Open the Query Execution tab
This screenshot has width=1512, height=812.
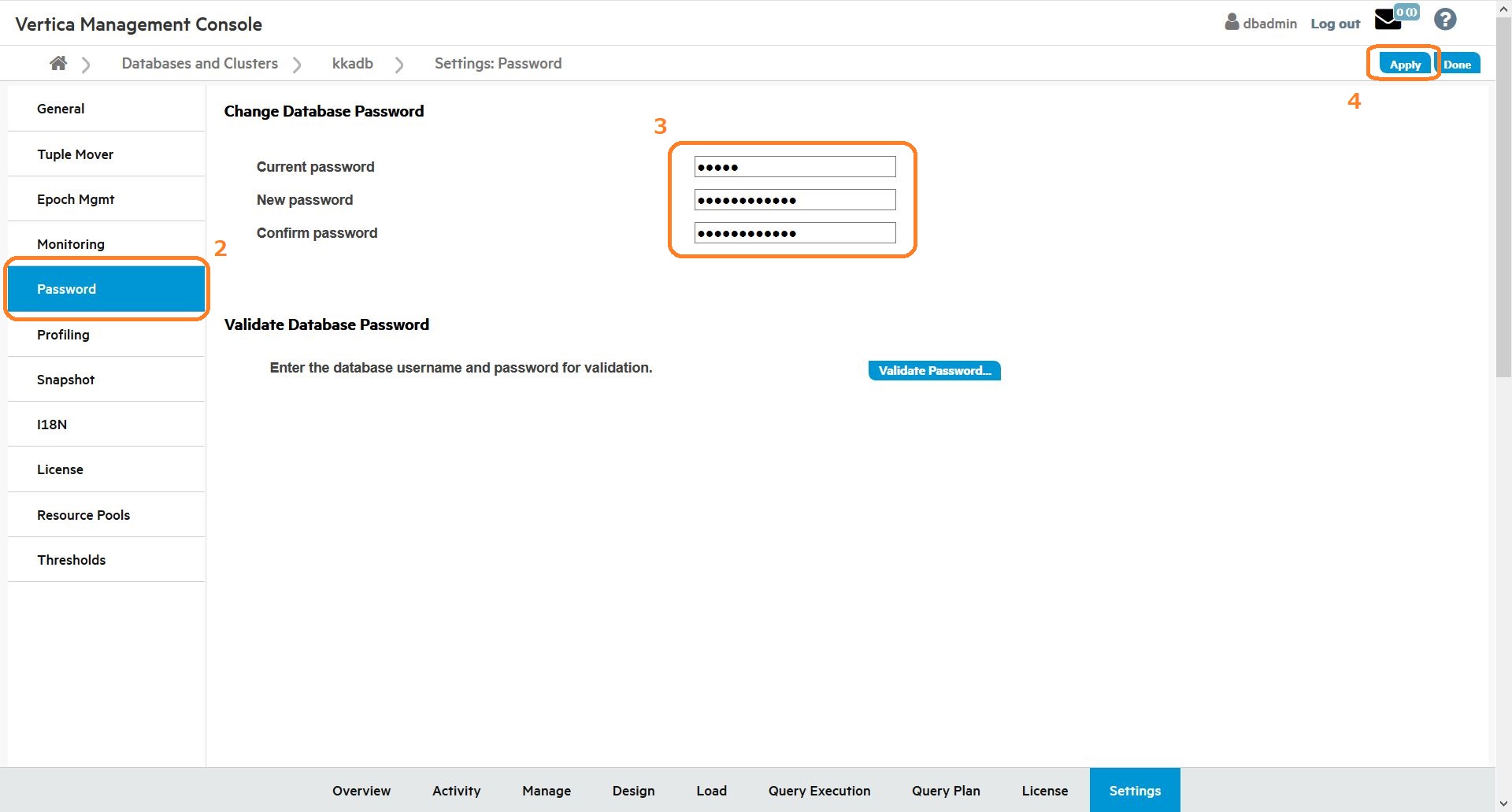pos(819,791)
